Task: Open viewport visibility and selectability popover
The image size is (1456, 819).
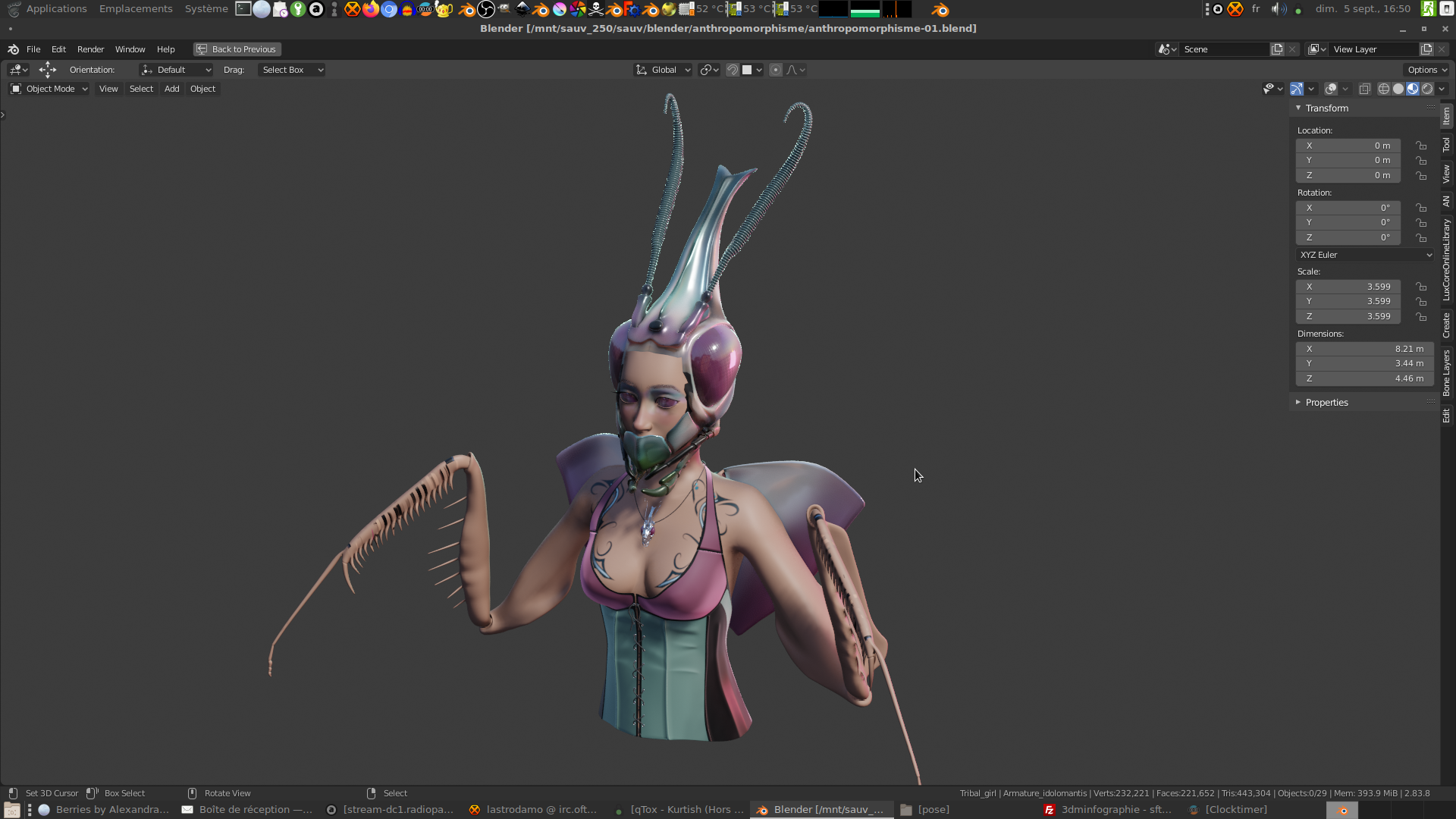Action: pos(1272,89)
